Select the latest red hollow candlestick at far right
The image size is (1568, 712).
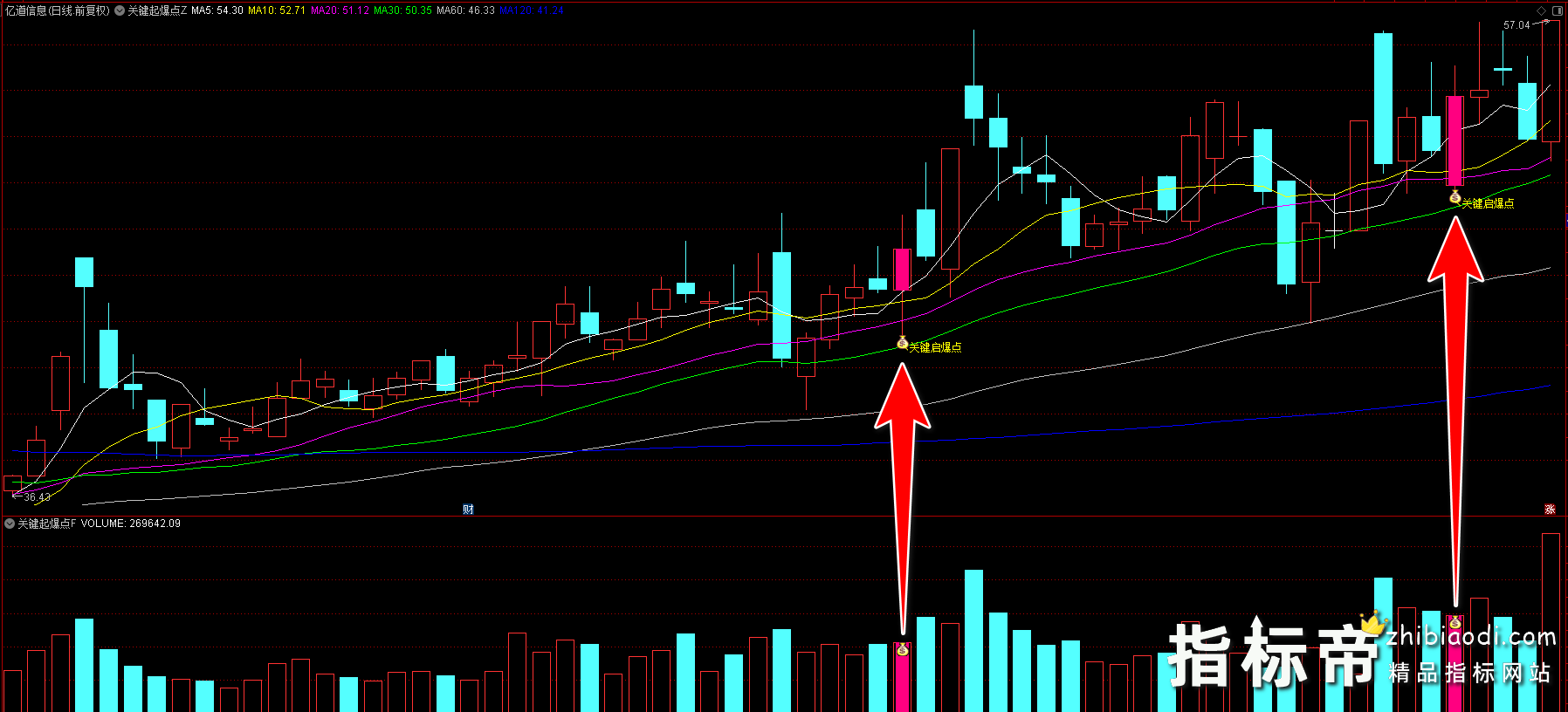tap(1551, 80)
